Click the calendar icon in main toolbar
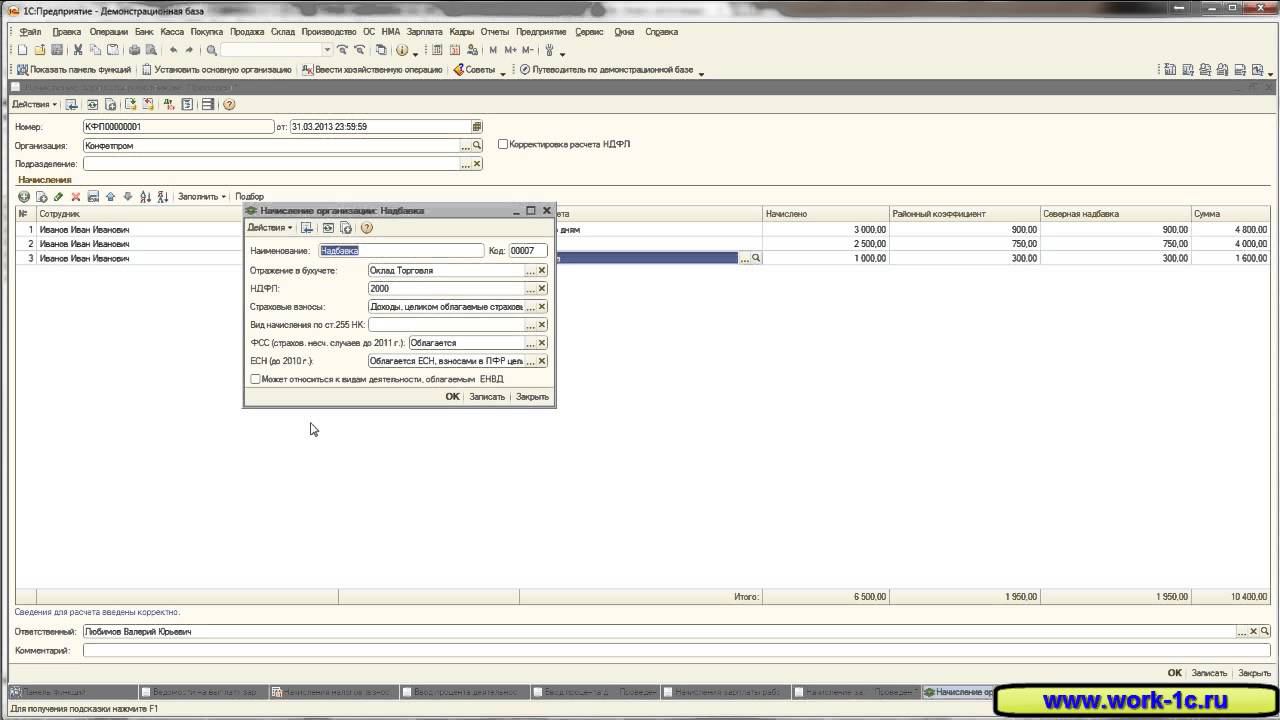The width and height of the screenshot is (1280, 720). [455, 50]
